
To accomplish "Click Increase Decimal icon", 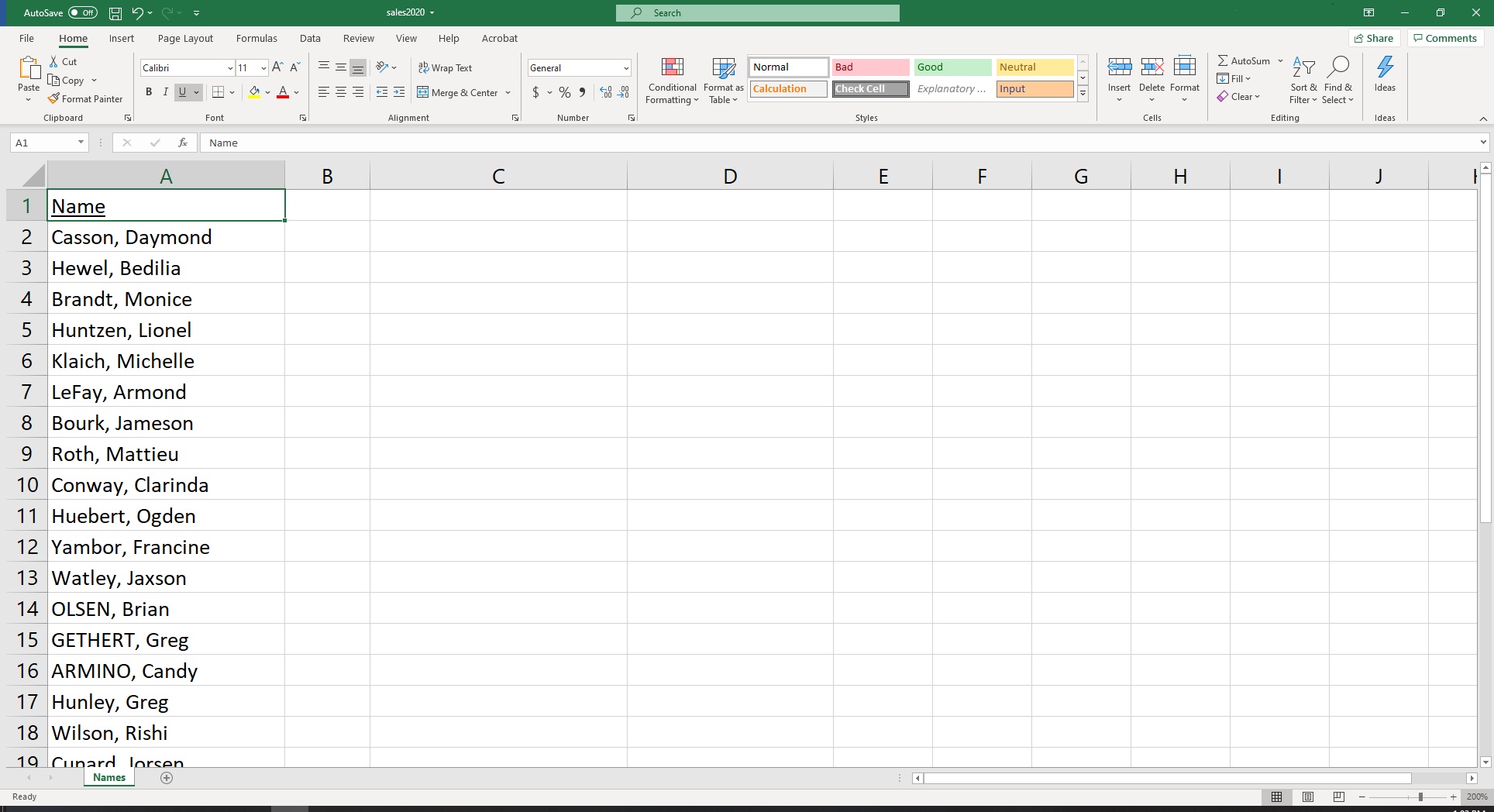I will point(606,92).
